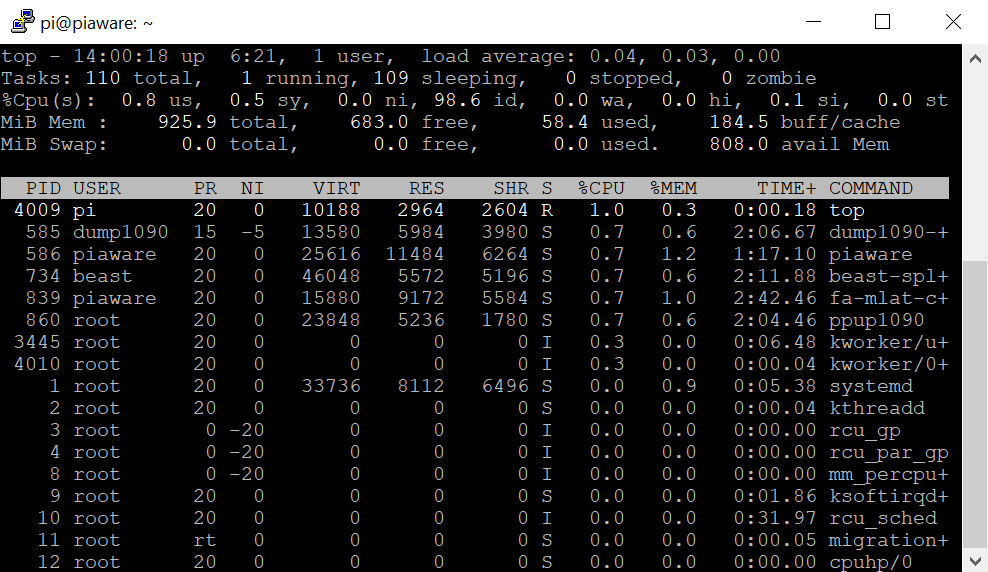Click the -5 nice value
Viewport: 988px width, 572px height.
point(253,232)
